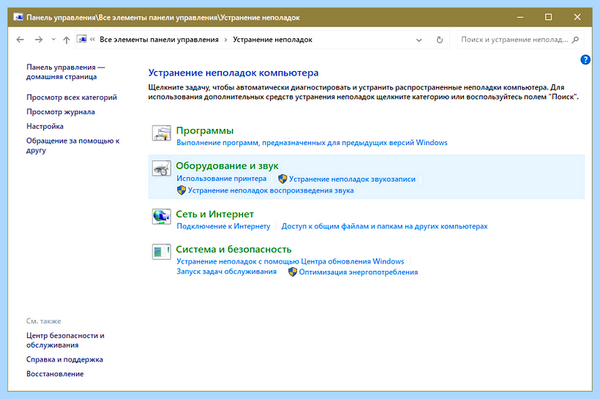Open Оптимизация энергопотребления troubleshooter

358,272
